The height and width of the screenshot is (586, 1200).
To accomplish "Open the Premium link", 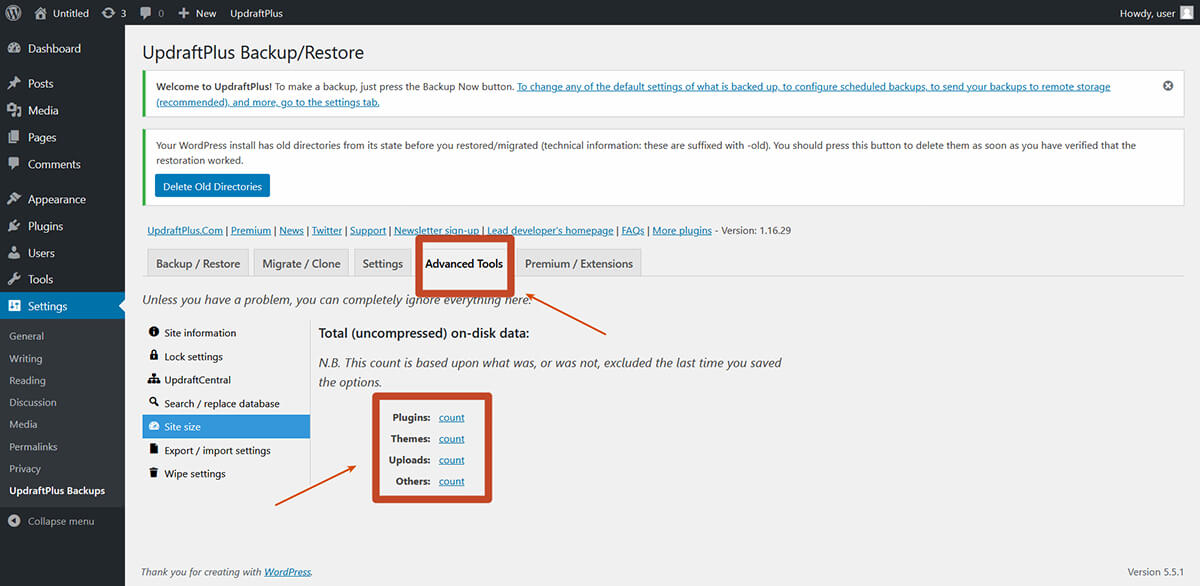I will pyautogui.click(x=251, y=231).
